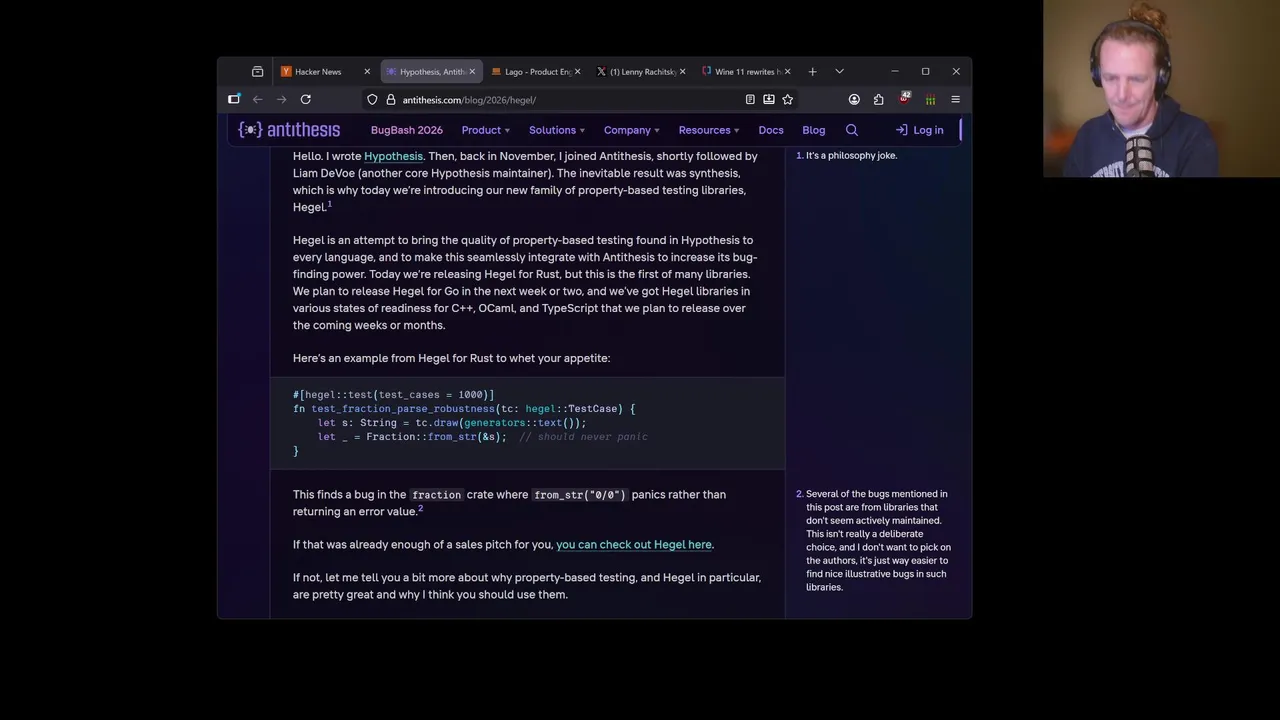Bookmark this page with star icon
1280x720 pixels.
(788, 100)
